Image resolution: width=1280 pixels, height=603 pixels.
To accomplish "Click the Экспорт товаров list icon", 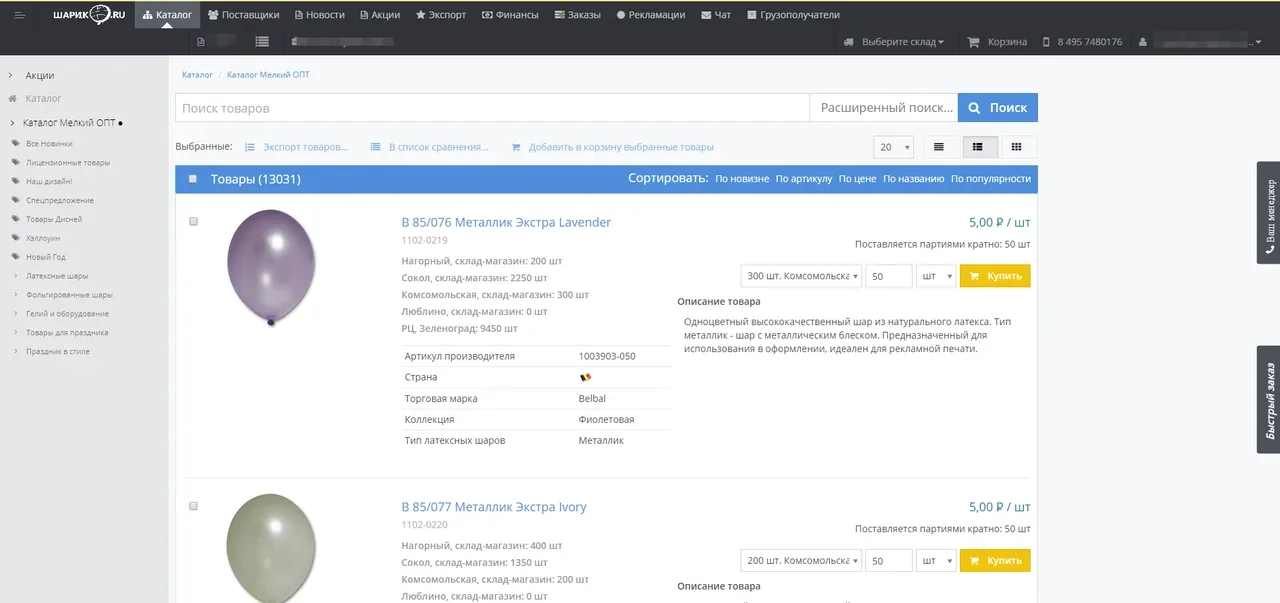I will click(250, 147).
